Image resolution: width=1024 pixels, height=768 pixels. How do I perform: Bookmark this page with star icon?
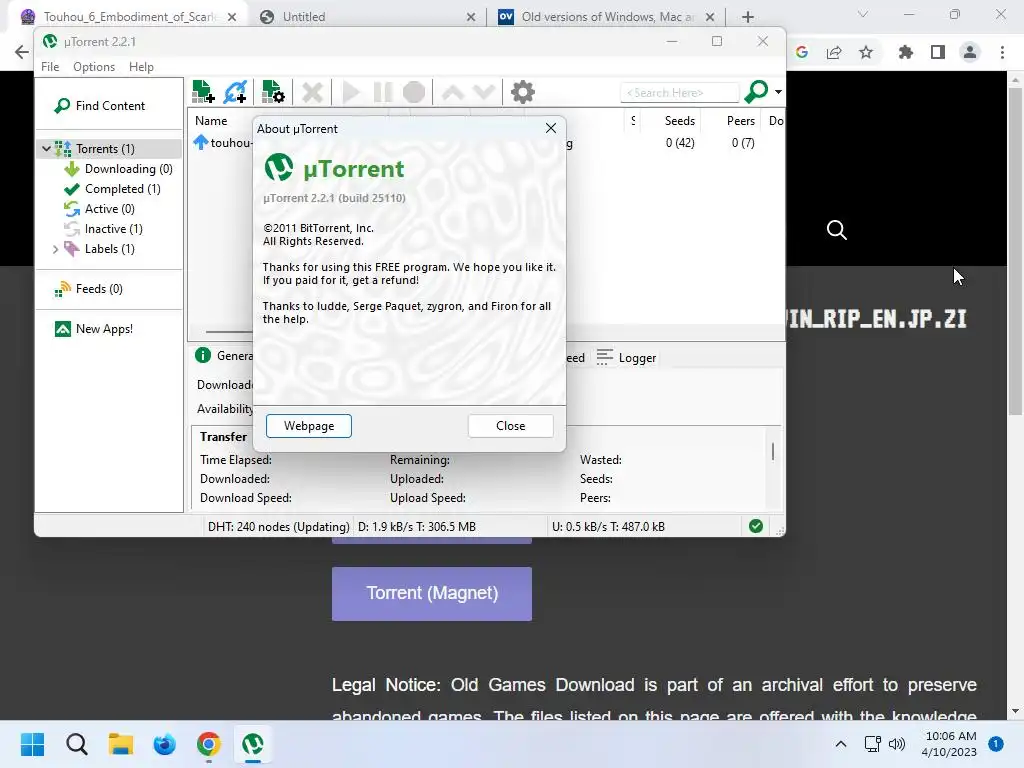866,52
